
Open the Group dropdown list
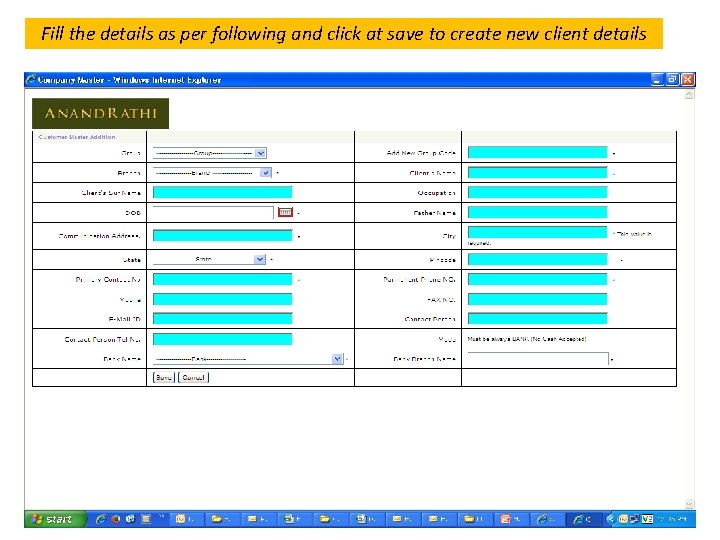(x=210, y=153)
